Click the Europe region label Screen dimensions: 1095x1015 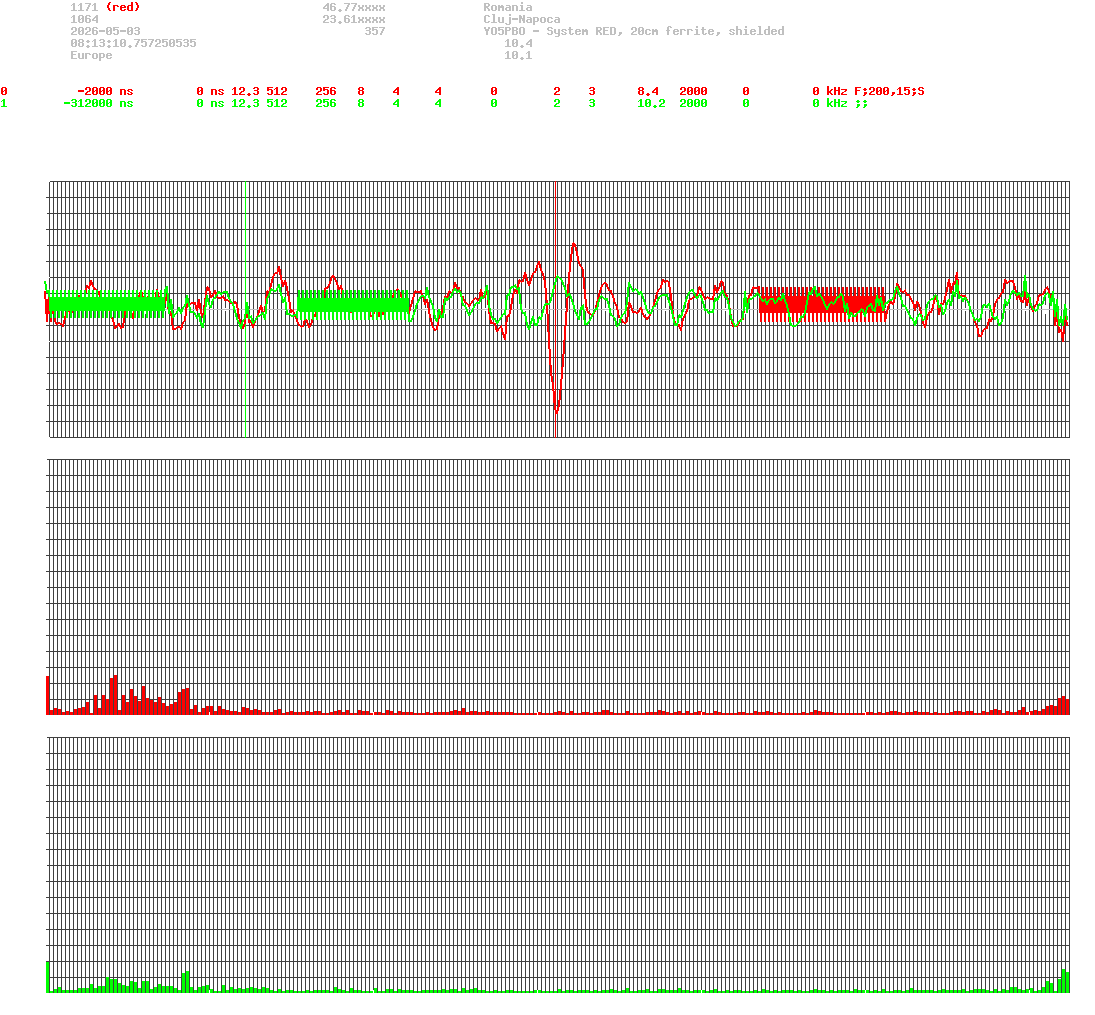91,54
